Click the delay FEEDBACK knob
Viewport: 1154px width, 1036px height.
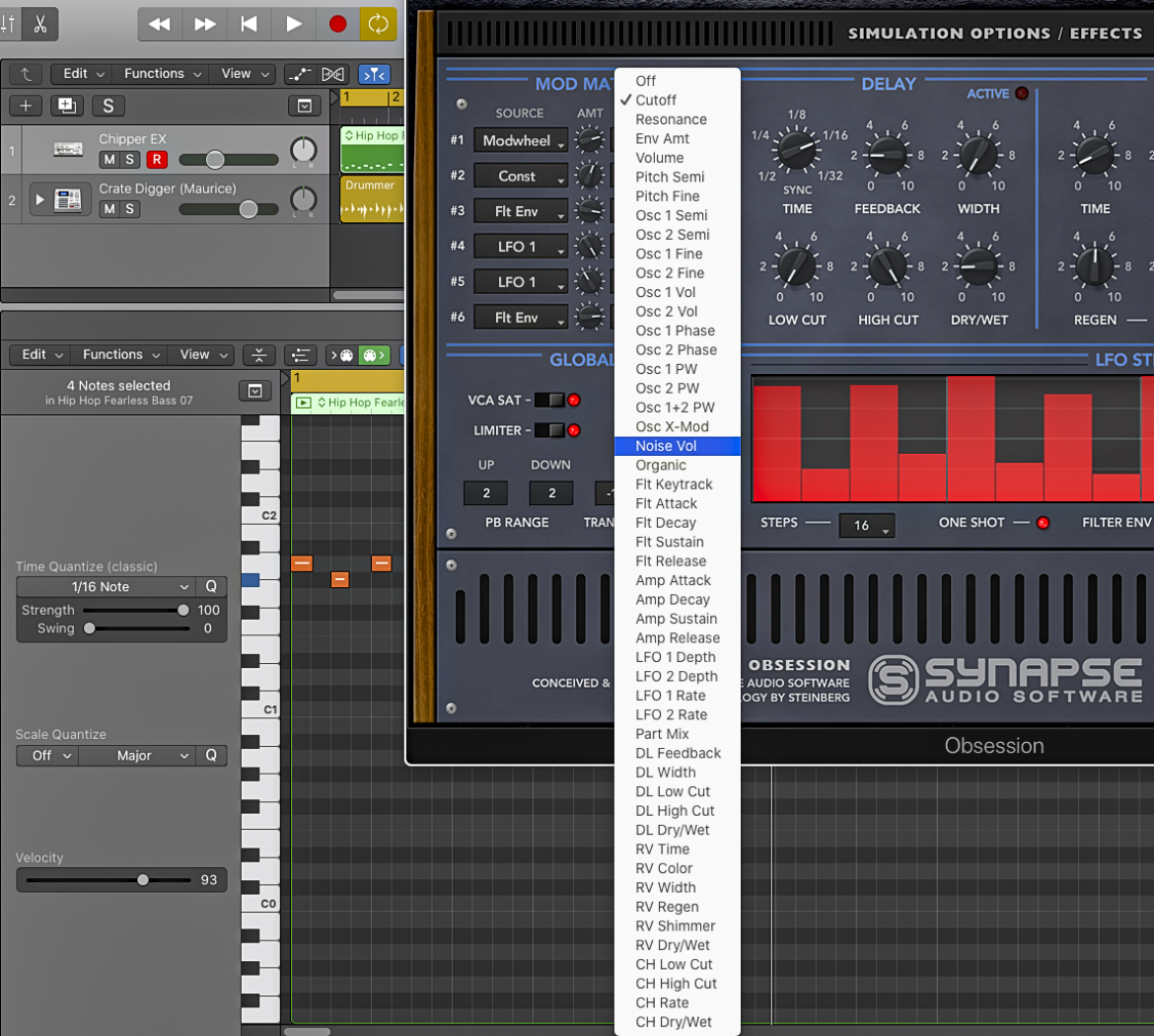click(x=887, y=155)
